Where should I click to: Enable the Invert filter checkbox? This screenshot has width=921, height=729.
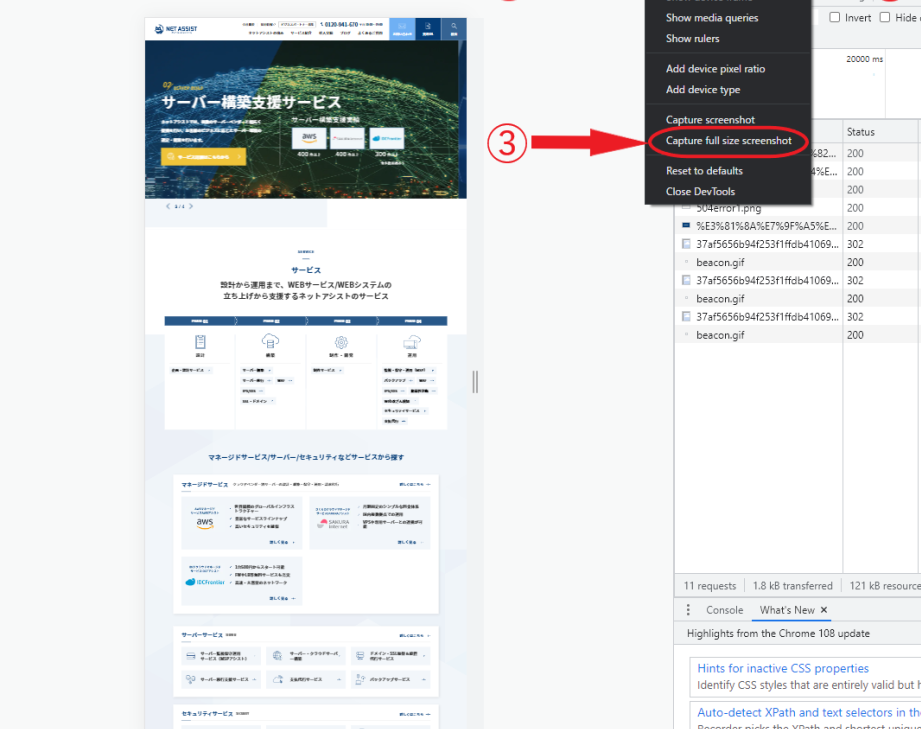(835, 18)
